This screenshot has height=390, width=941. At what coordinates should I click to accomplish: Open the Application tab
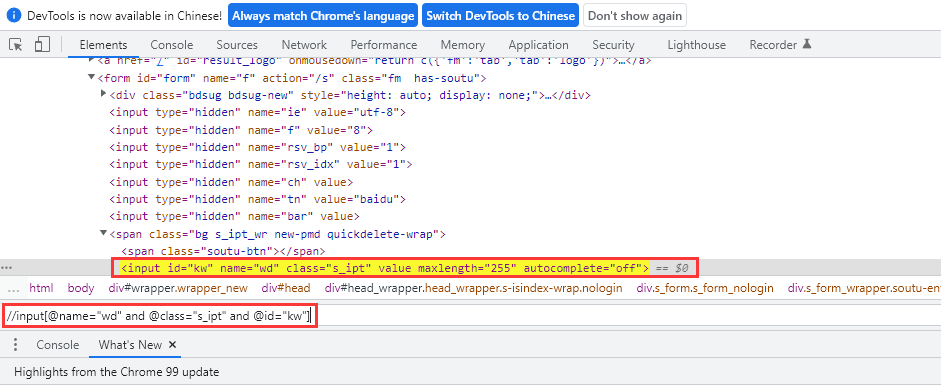[538, 45]
